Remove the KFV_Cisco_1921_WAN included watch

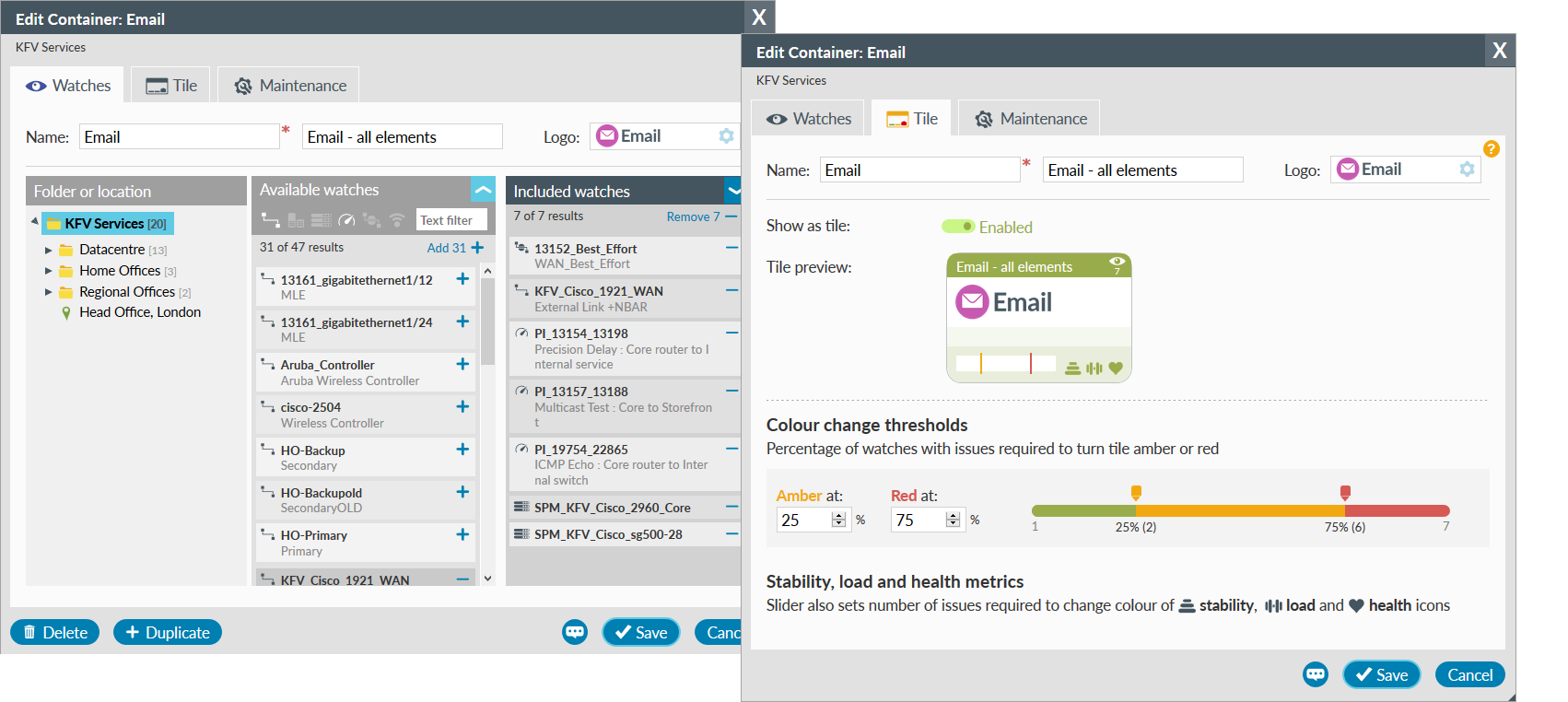pos(731,290)
